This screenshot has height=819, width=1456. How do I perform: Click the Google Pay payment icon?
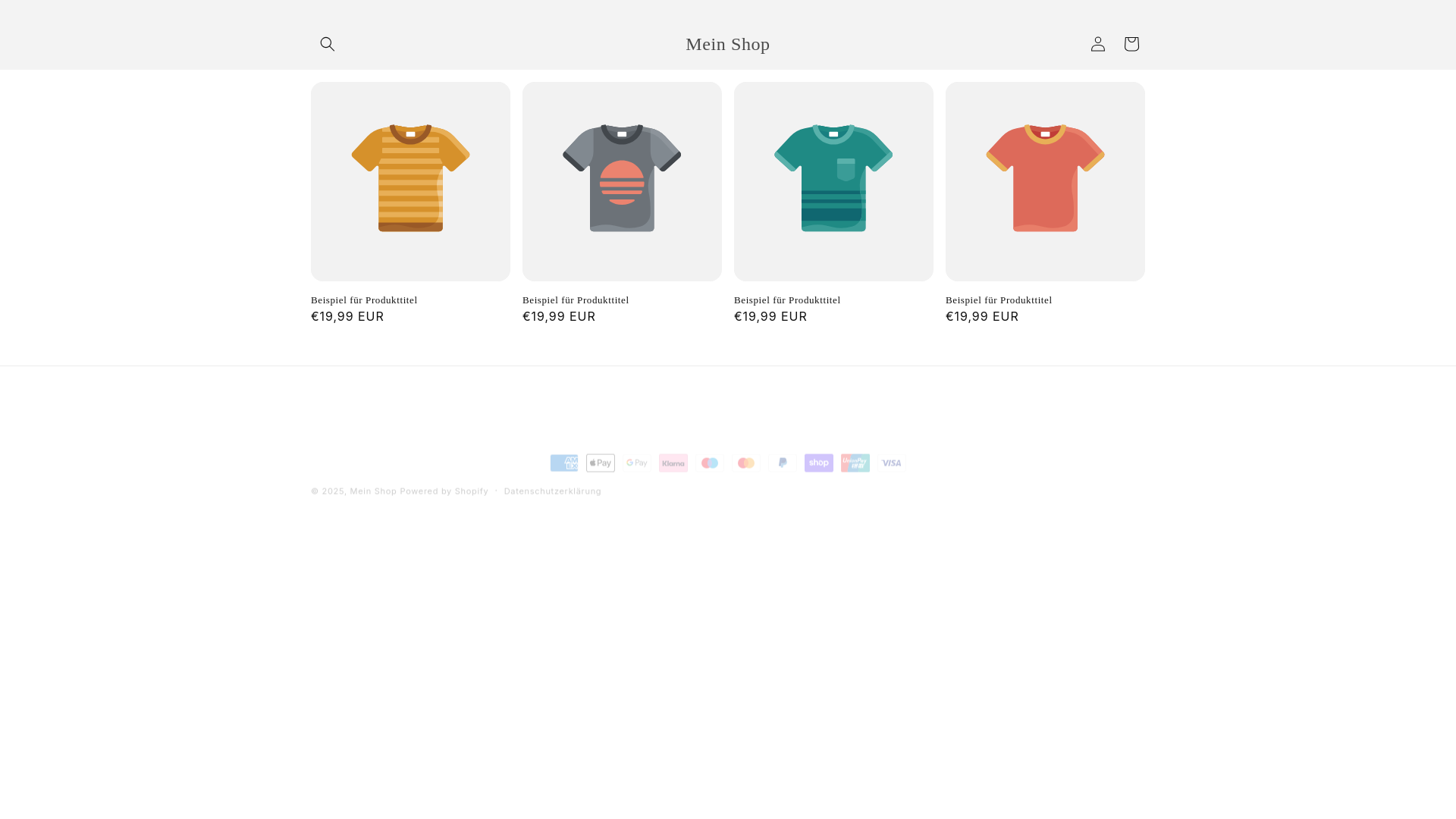[x=637, y=463]
